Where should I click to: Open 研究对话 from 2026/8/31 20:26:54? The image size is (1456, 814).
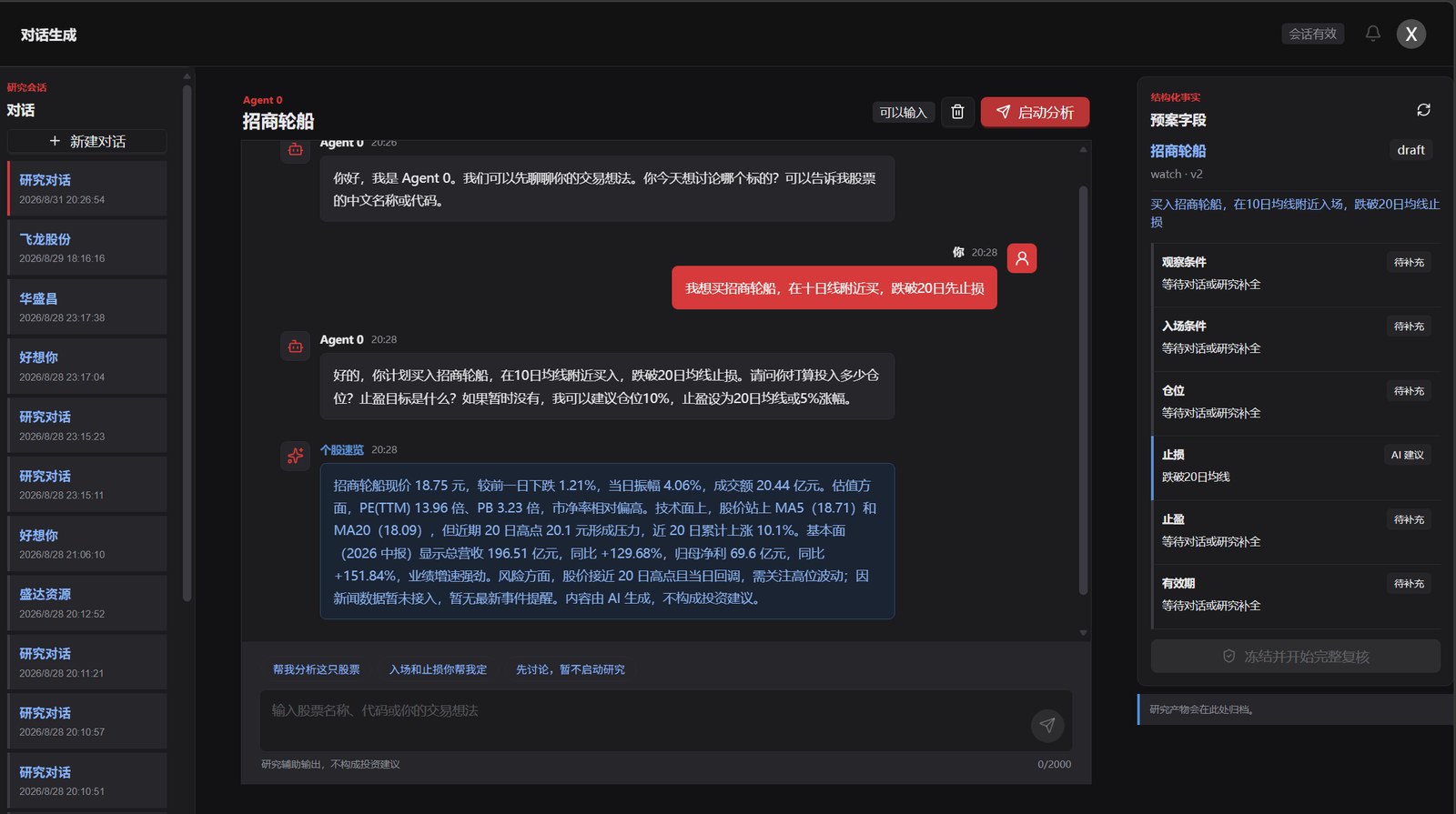coord(87,188)
